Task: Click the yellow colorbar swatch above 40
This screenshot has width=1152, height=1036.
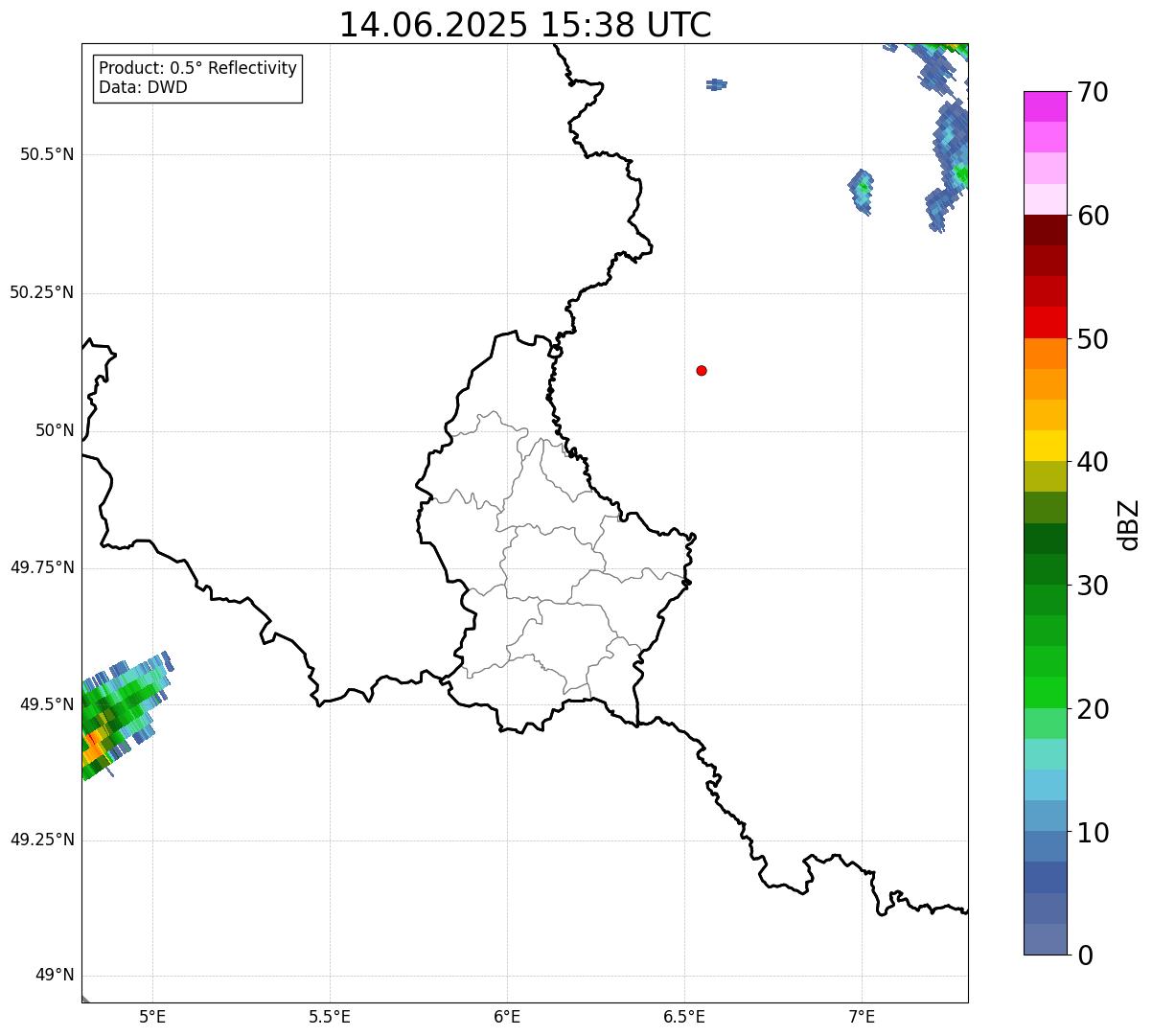Action: click(1045, 446)
